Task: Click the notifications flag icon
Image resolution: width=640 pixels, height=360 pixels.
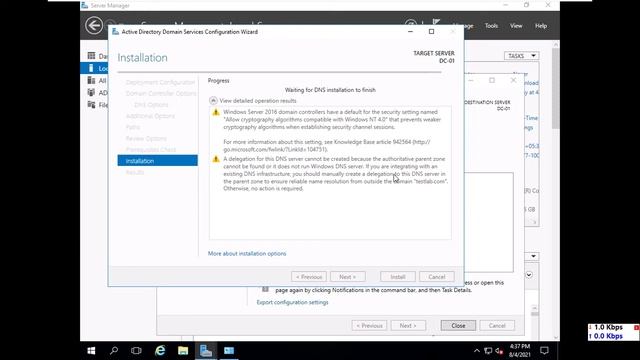Action: [x=437, y=22]
